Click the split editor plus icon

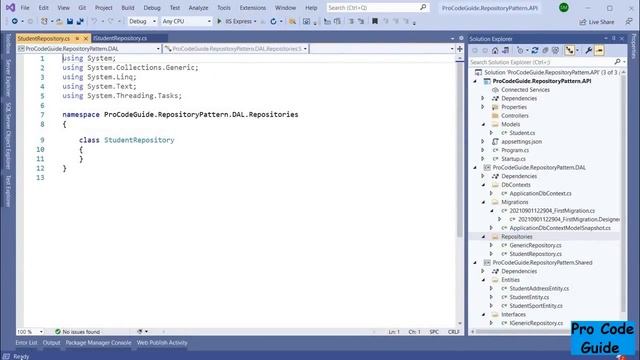pyautogui.click(x=460, y=49)
